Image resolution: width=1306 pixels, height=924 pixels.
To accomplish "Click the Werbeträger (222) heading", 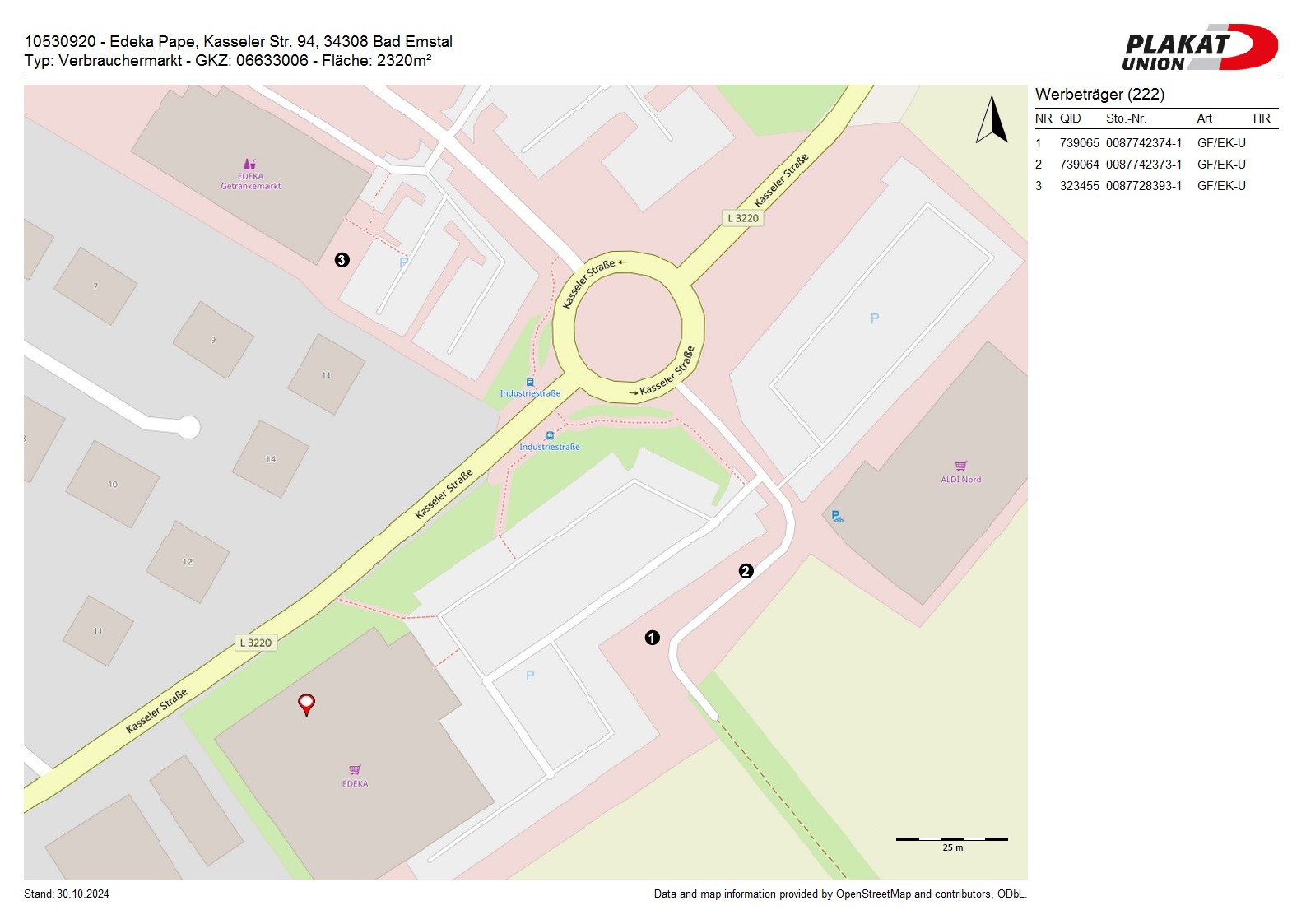I will coord(1099,95).
